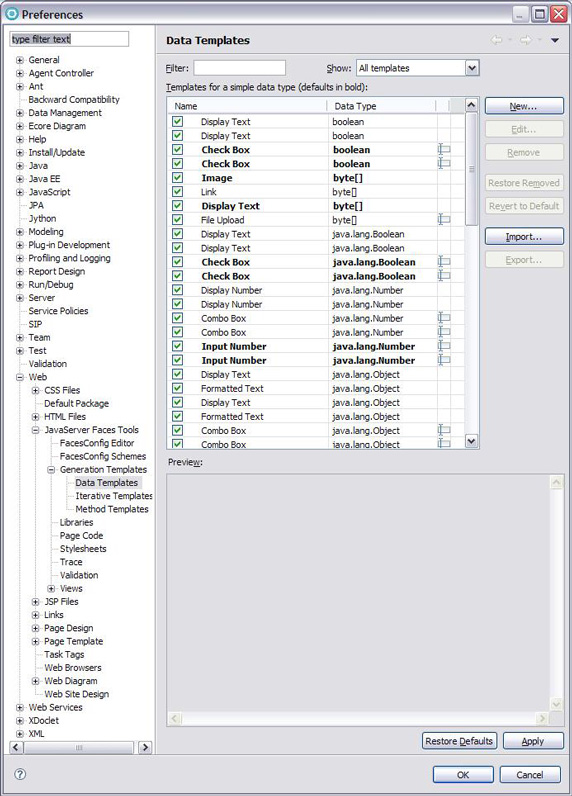572x796 pixels.
Task: Click the Revert to Default button
Action: (524, 206)
